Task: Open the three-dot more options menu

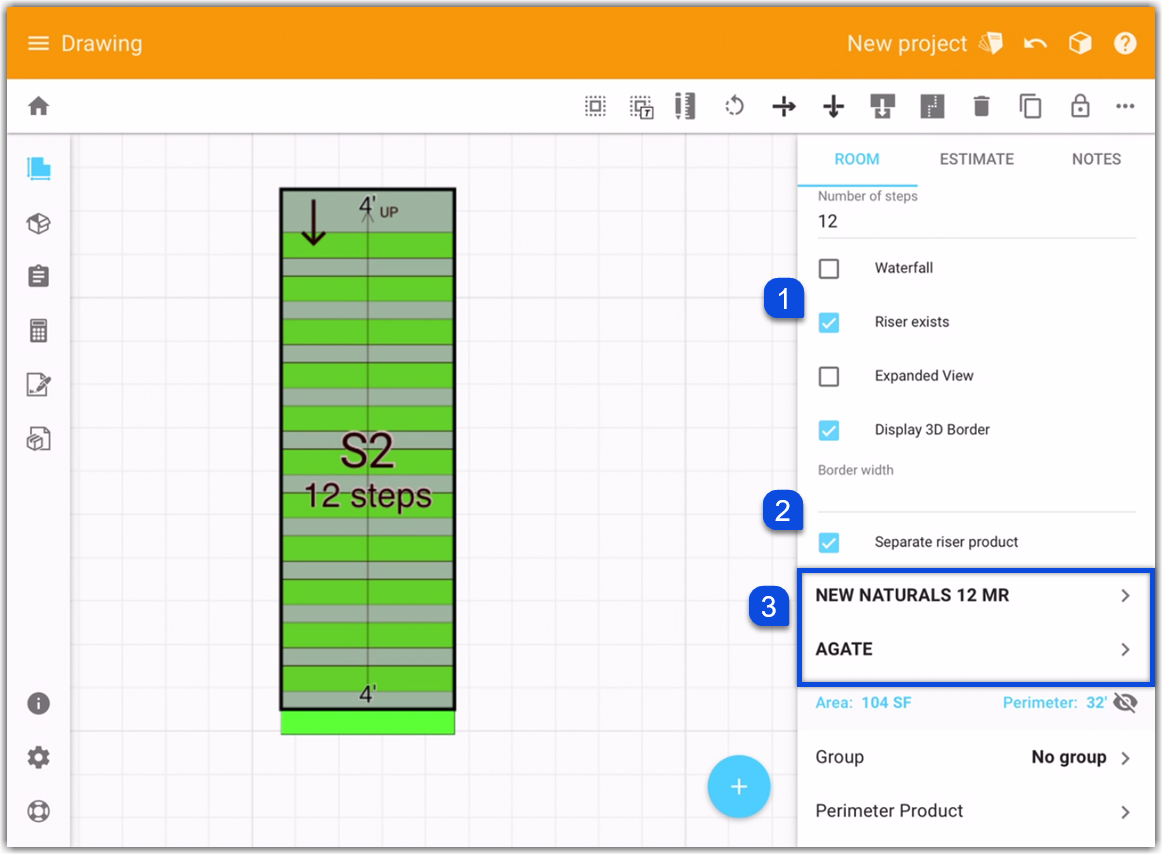Action: tap(1125, 107)
